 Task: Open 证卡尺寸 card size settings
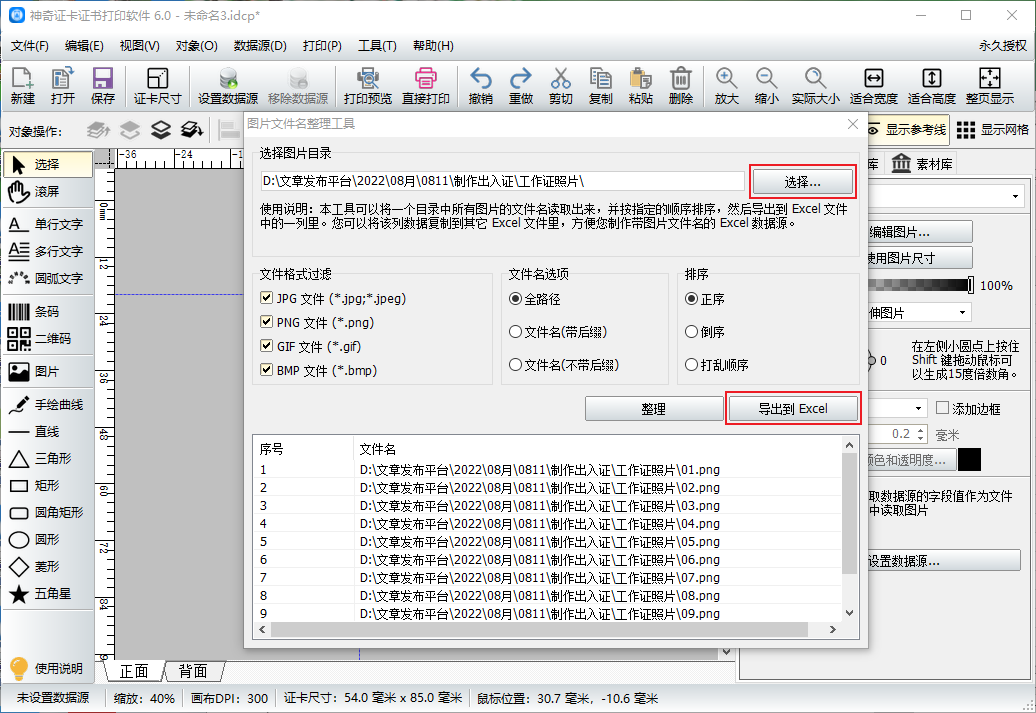[x=157, y=85]
